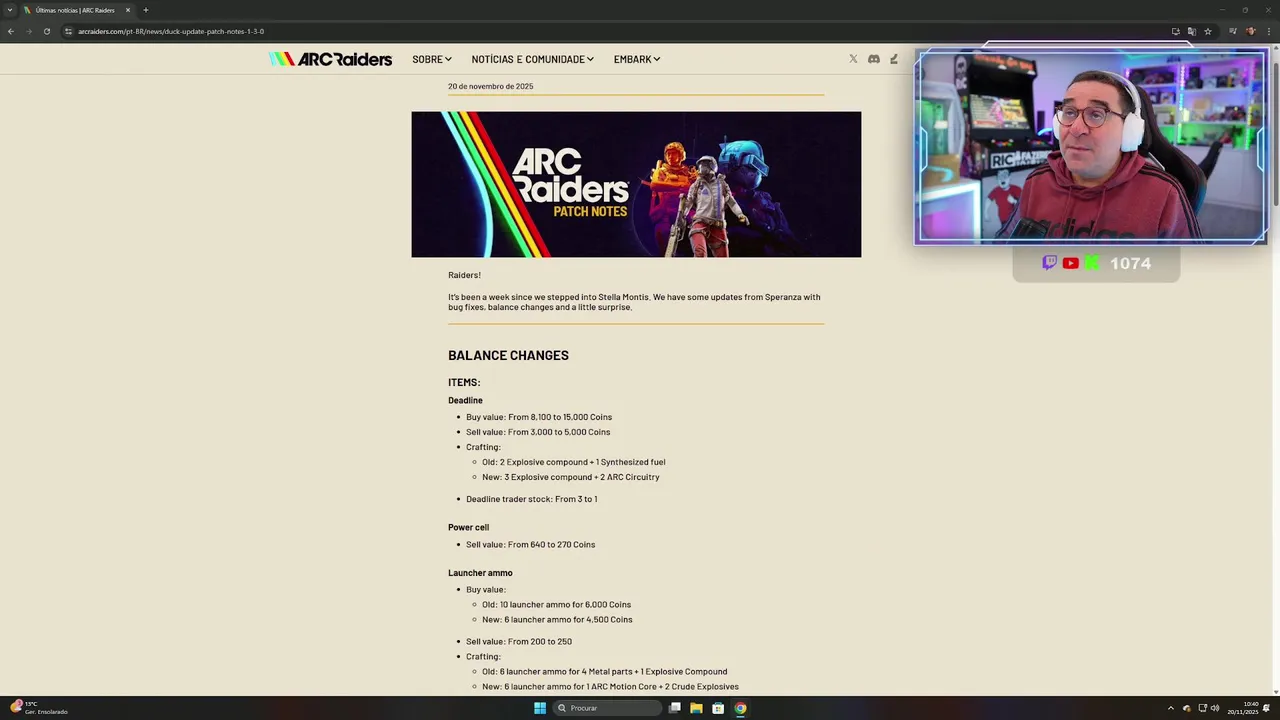
Task: Open Chrome three-dot menu
Action: point(1267,31)
